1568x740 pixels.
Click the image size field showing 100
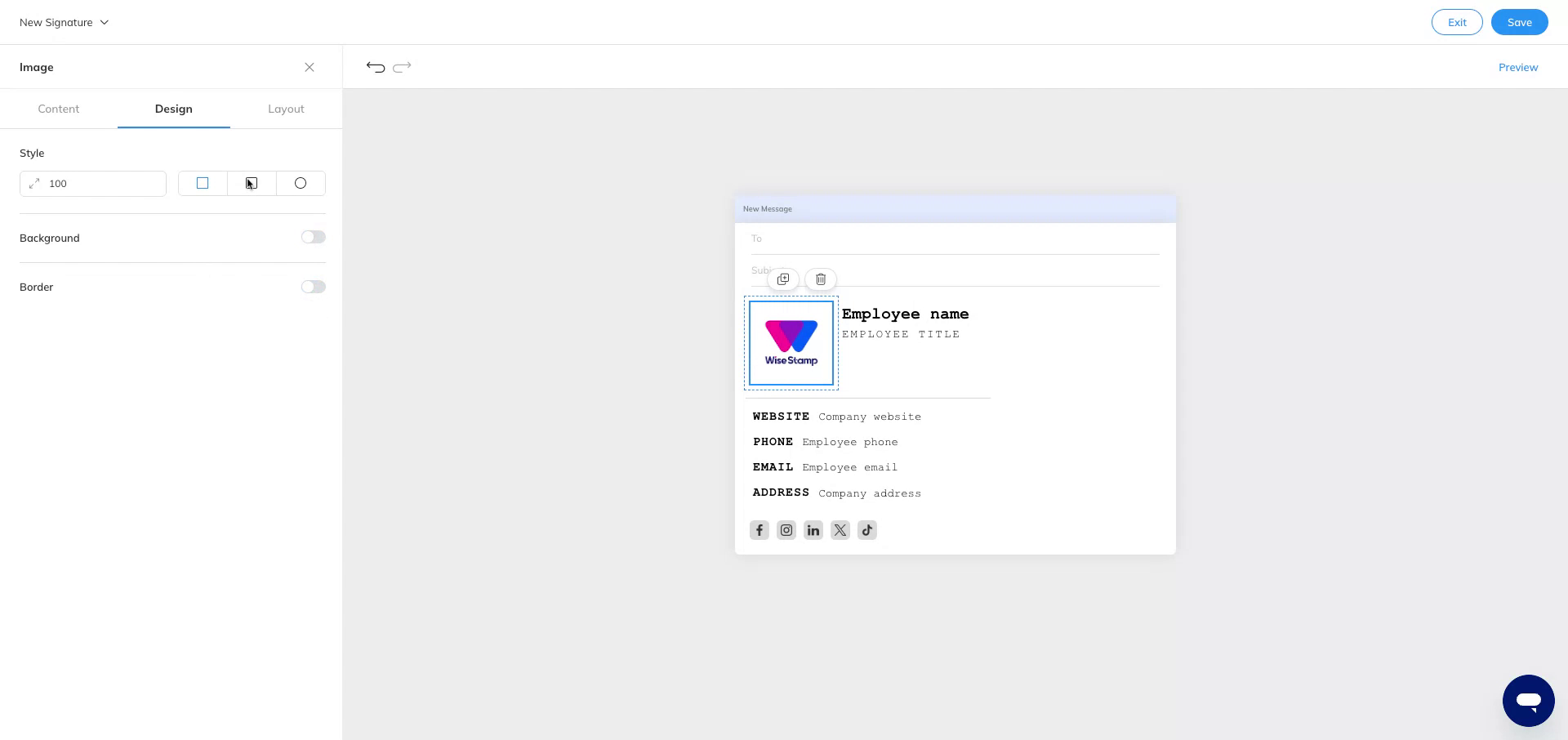tap(92, 183)
